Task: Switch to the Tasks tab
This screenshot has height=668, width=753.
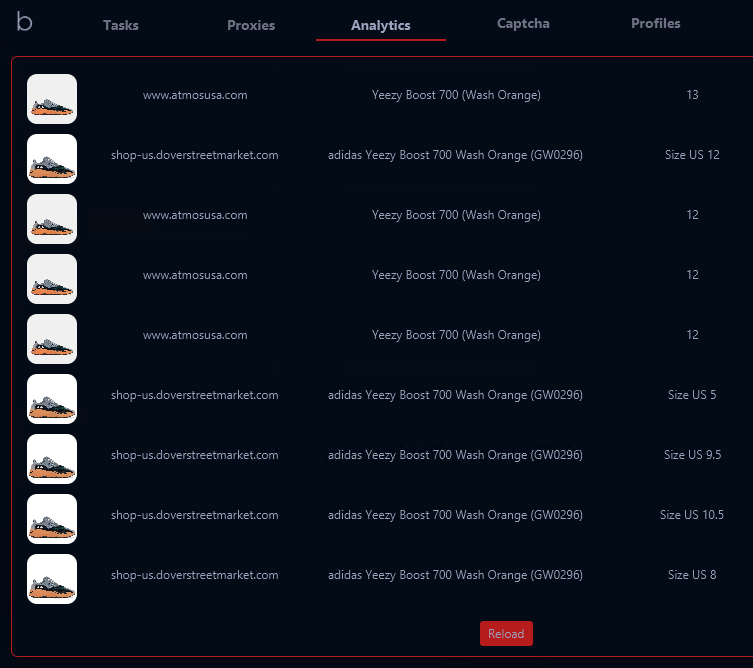Action: point(121,25)
